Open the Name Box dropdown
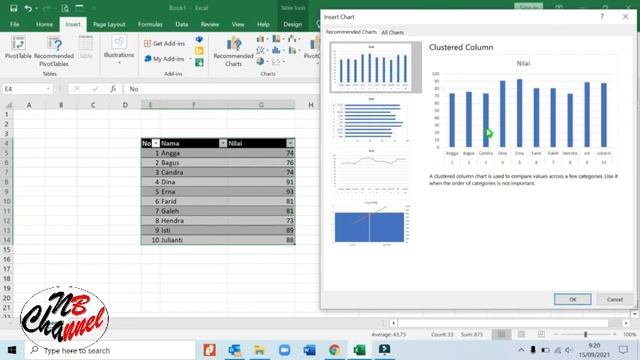Image resolution: width=640 pixels, height=360 pixels. click(x=48, y=89)
